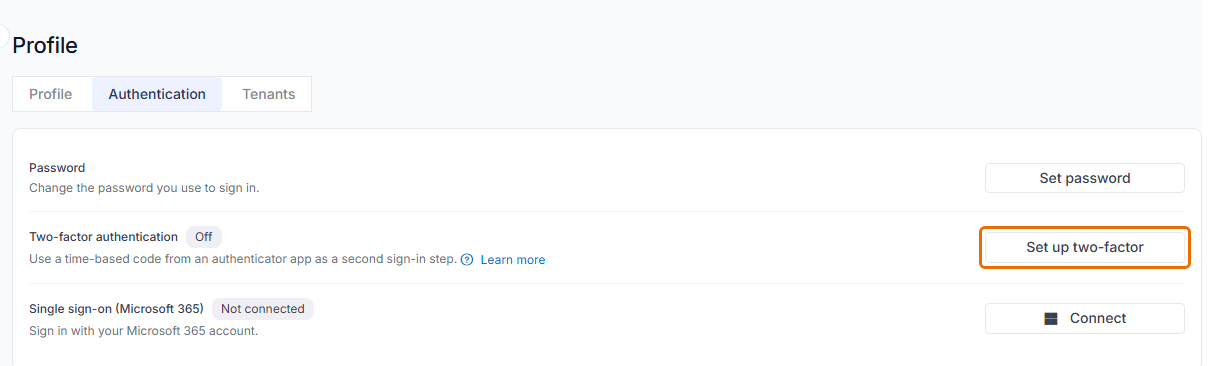Image resolution: width=1214 pixels, height=366 pixels.
Task: Click the Password section label
Action: click(x=57, y=168)
